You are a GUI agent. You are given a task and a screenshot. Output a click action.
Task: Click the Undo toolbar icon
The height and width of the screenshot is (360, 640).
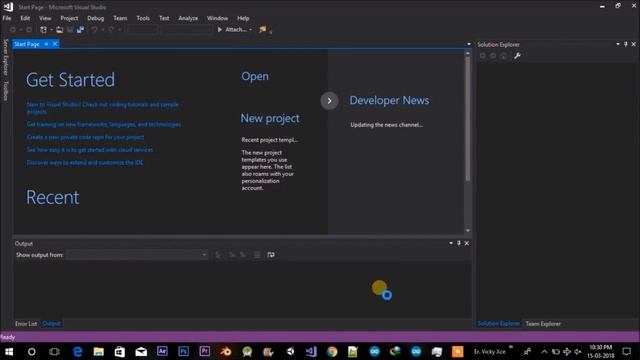point(94,29)
